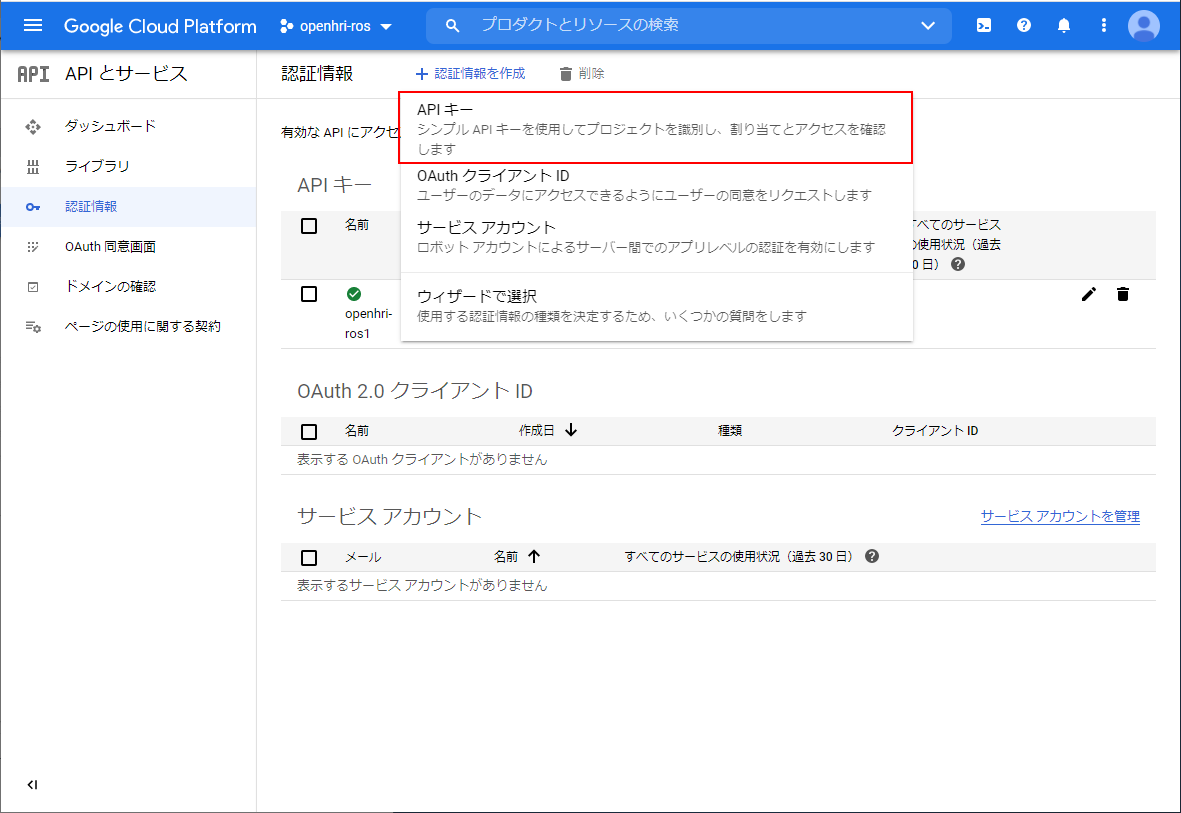
Task: Open the help question mark icon
Action: (x=1024, y=26)
